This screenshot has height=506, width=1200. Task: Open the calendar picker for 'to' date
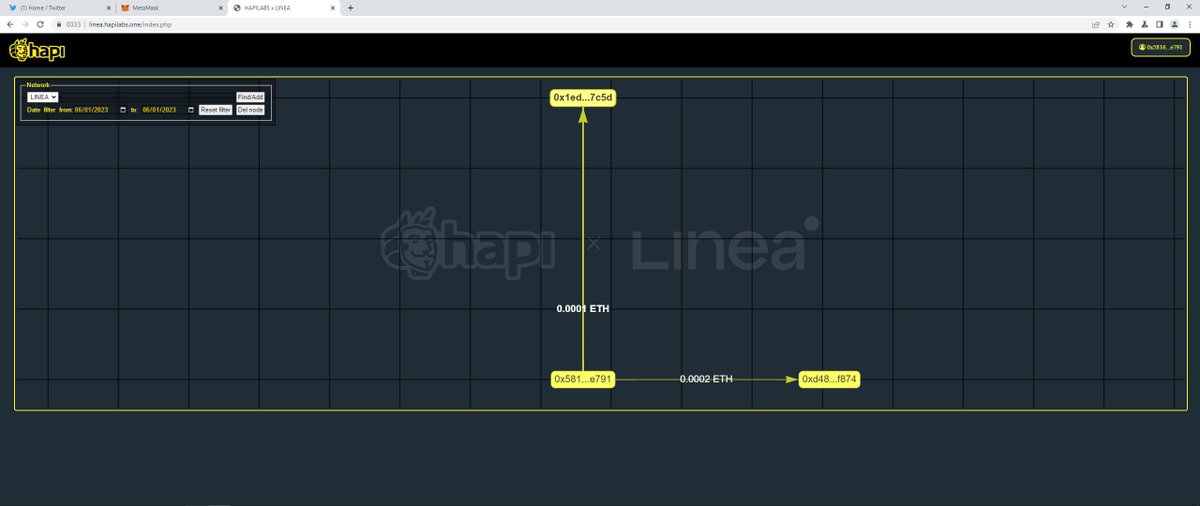pos(191,110)
